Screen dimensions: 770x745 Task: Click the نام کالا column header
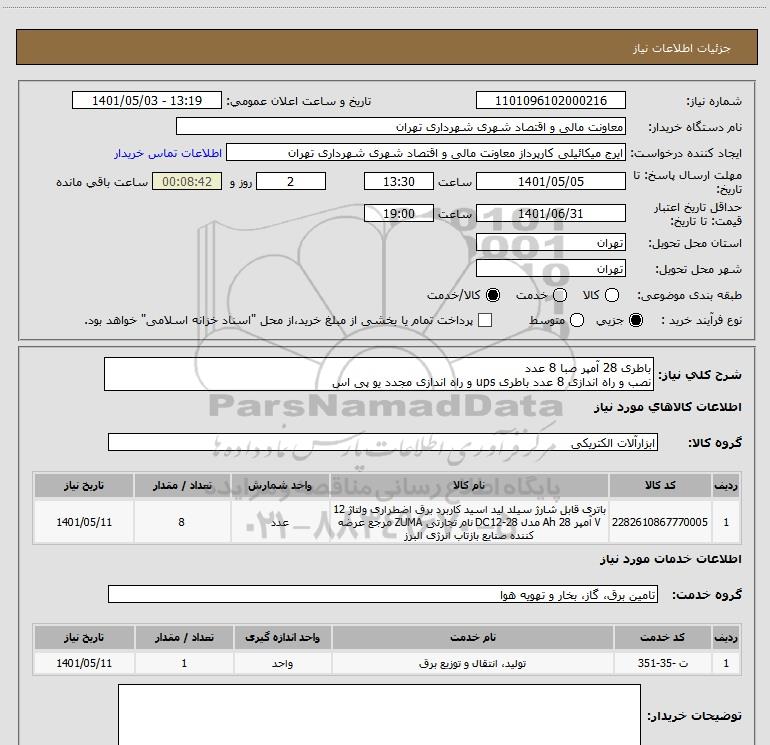click(469, 485)
